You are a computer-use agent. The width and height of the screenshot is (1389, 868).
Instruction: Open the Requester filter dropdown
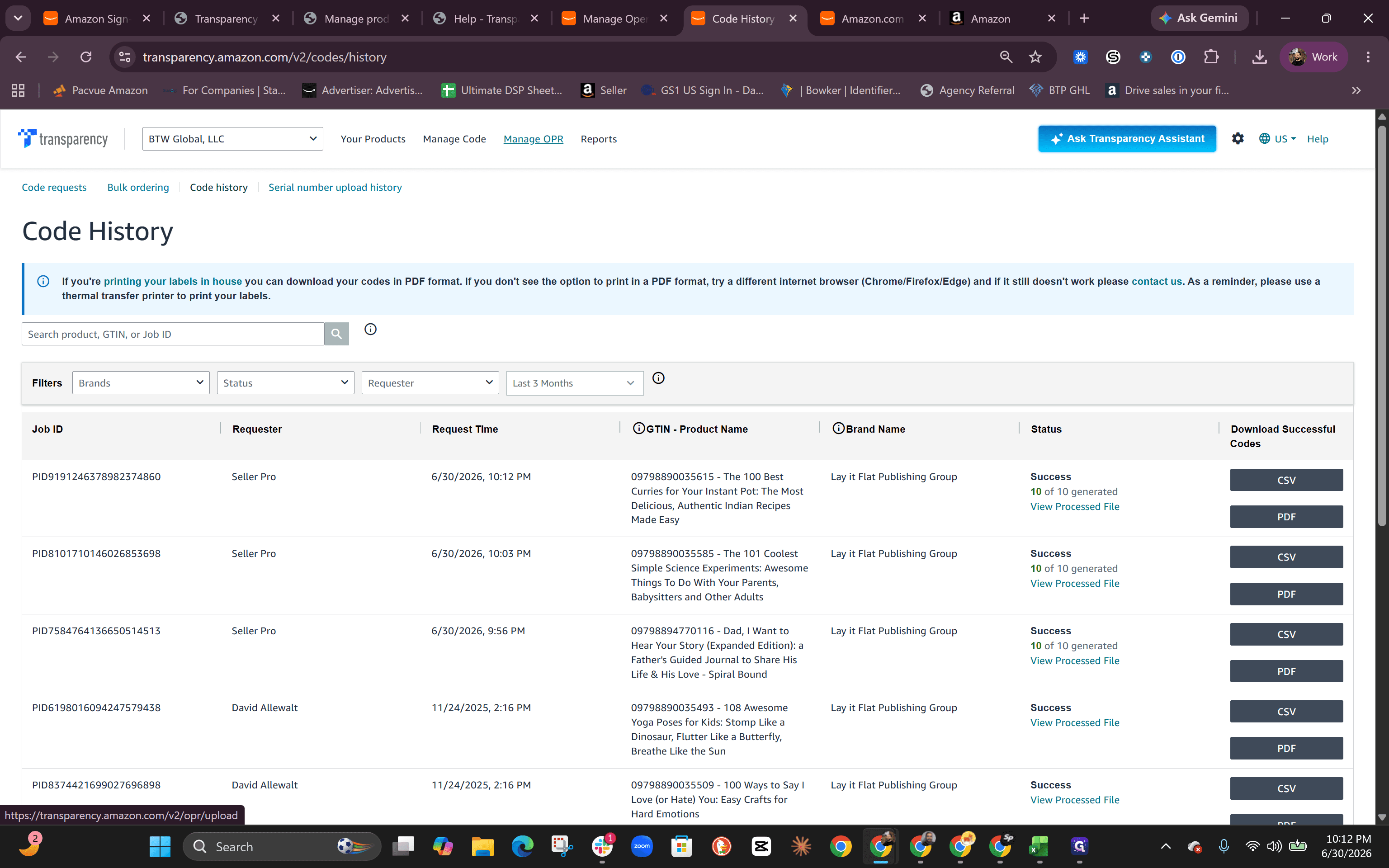430,383
